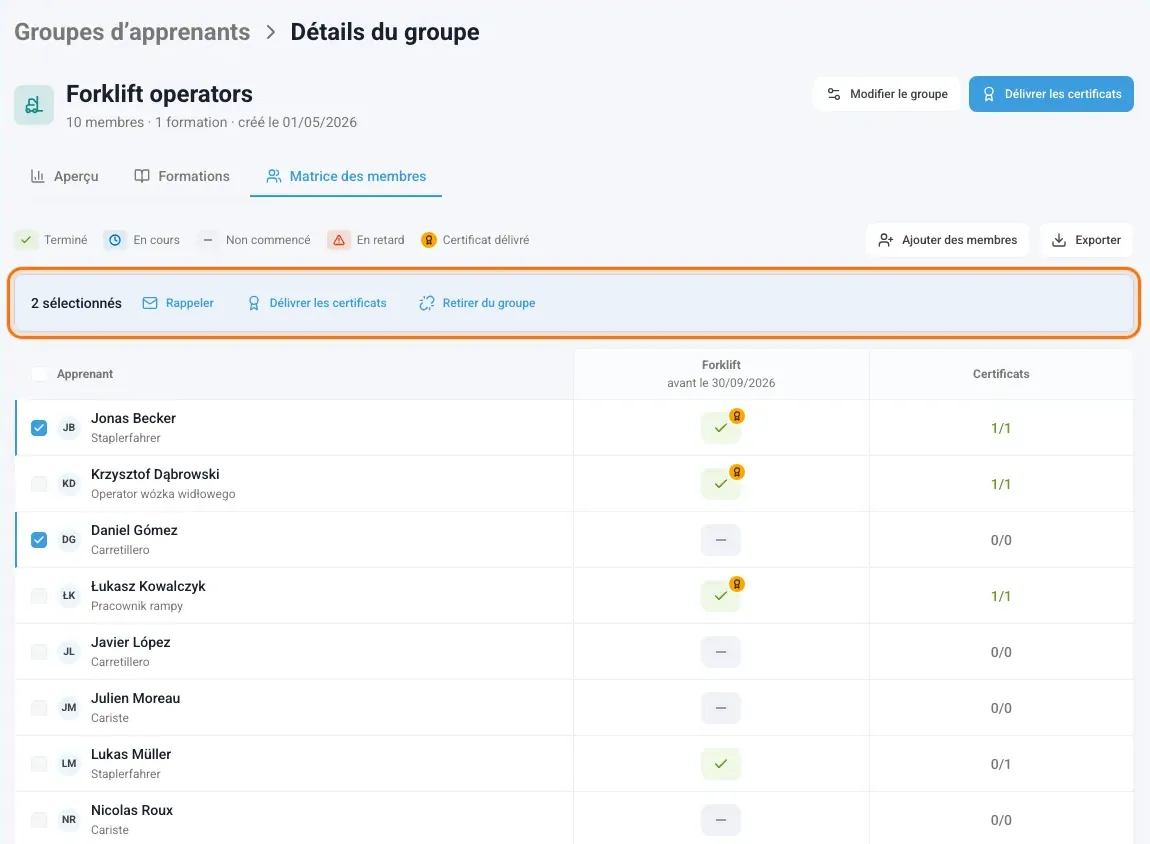
Task: Click the completed status for Łukasz Kowalczyk
Action: (721, 596)
